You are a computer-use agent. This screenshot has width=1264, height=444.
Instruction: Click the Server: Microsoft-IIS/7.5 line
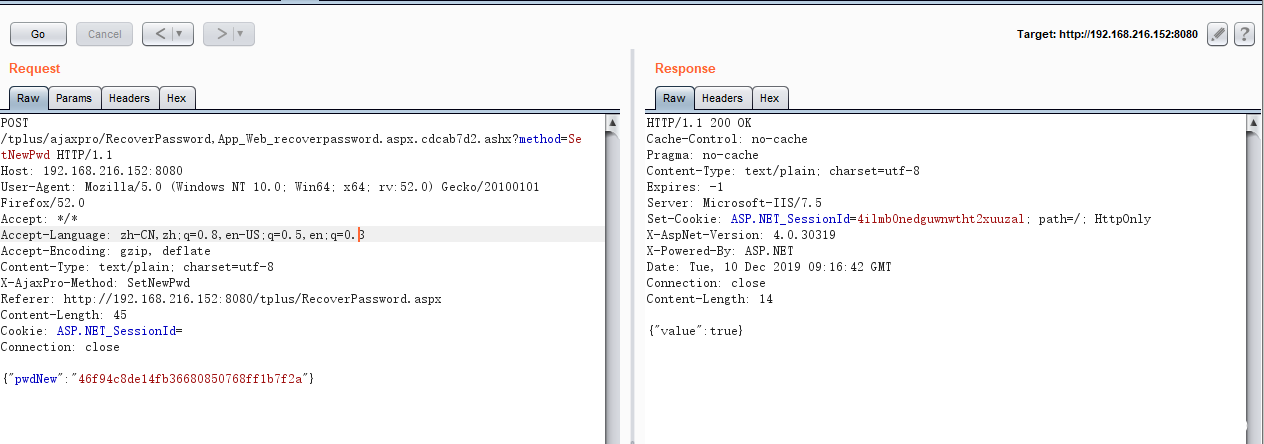pyautogui.click(x=734, y=203)
